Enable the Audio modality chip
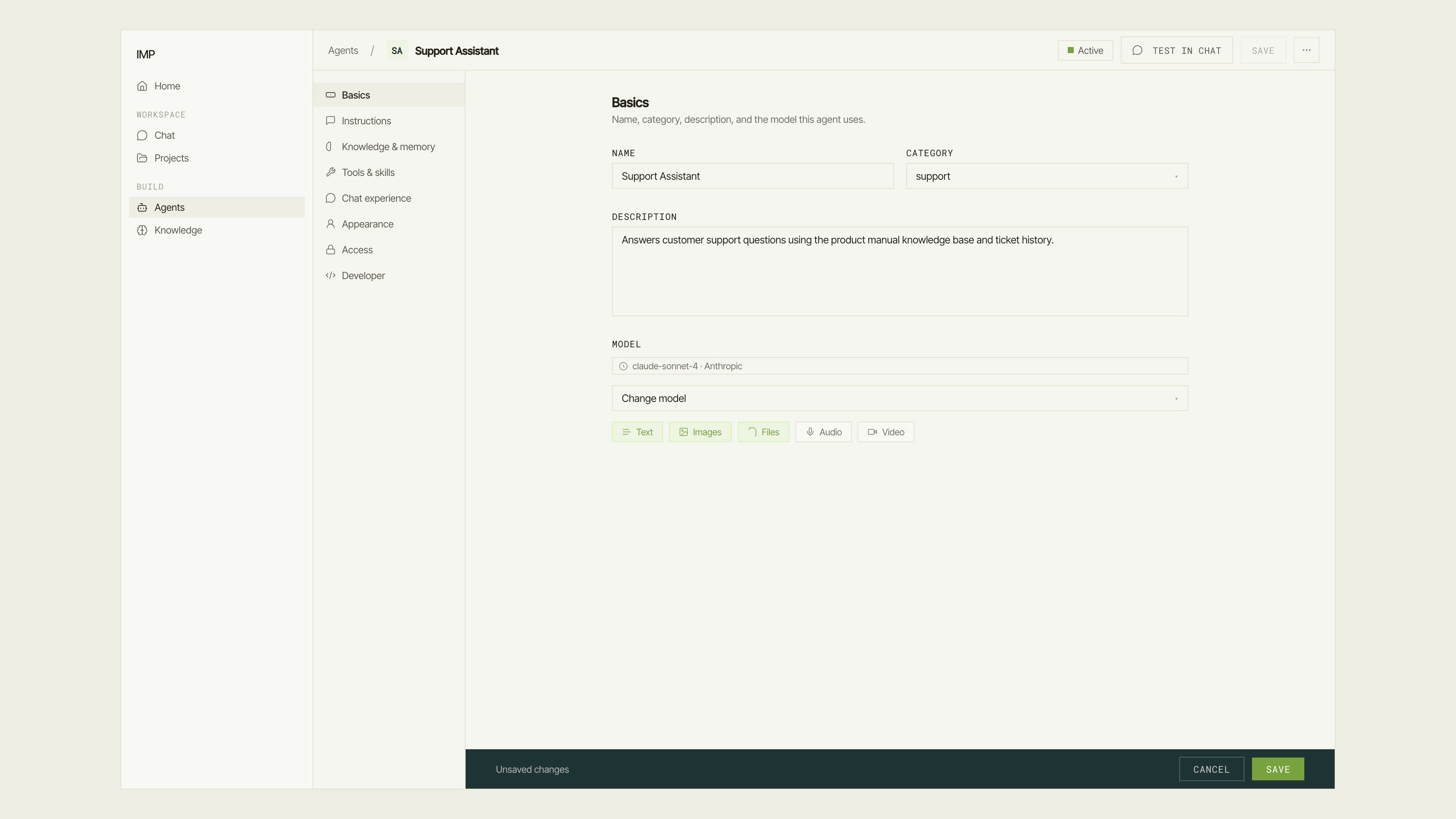The height and width of the screenshot is (819, 1456). coord(823,432)
